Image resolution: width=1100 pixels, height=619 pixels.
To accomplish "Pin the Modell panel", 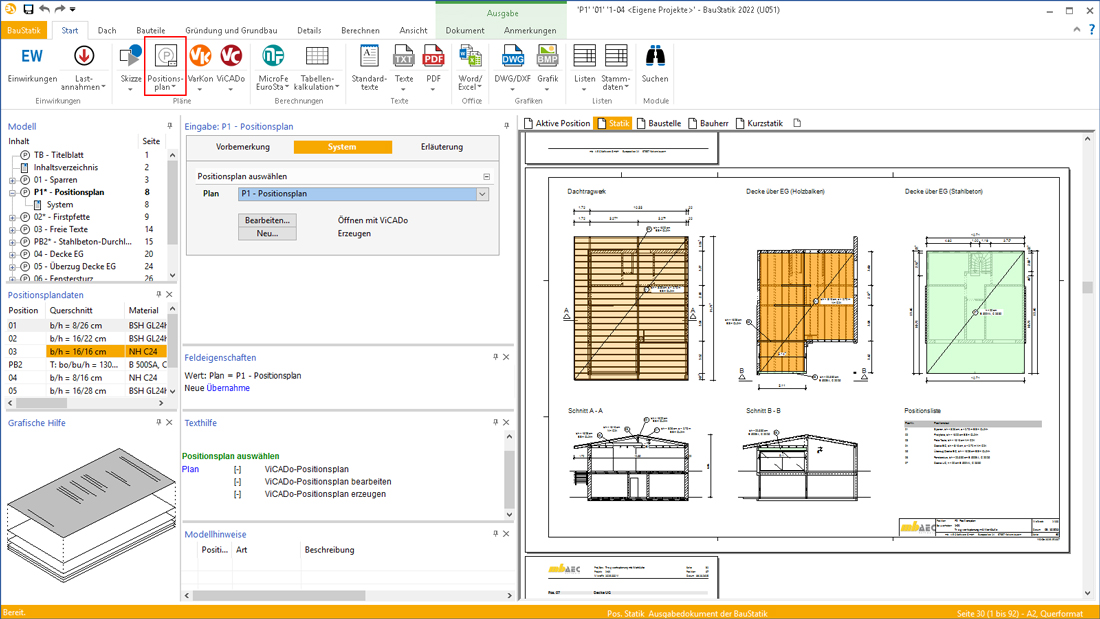I will 170,126.
